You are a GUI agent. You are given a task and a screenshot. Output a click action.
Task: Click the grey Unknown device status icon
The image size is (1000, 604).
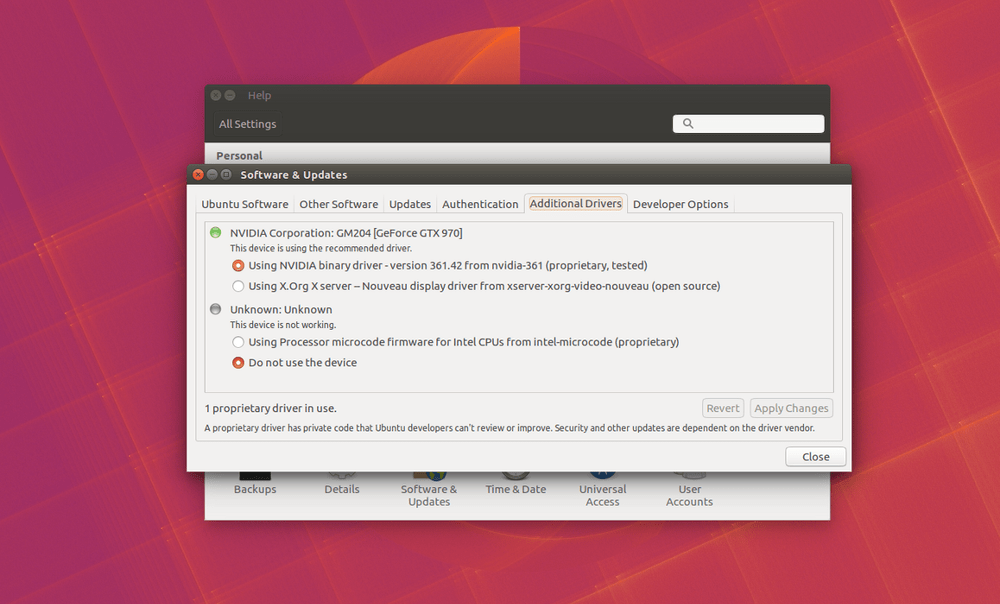(x=215, y=310)
